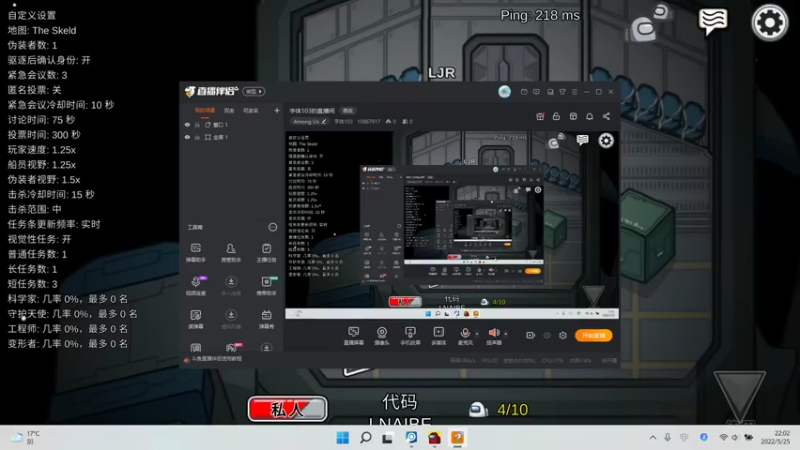
Task: Collapse the 工具箱 toolbox panel
Action: 273,227
